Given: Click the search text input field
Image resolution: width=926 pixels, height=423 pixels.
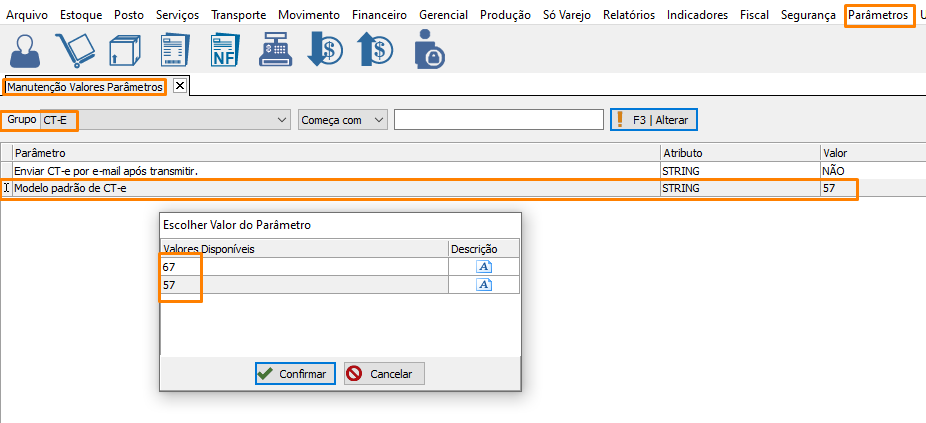Looking at the screenshot, I should 498,120.
